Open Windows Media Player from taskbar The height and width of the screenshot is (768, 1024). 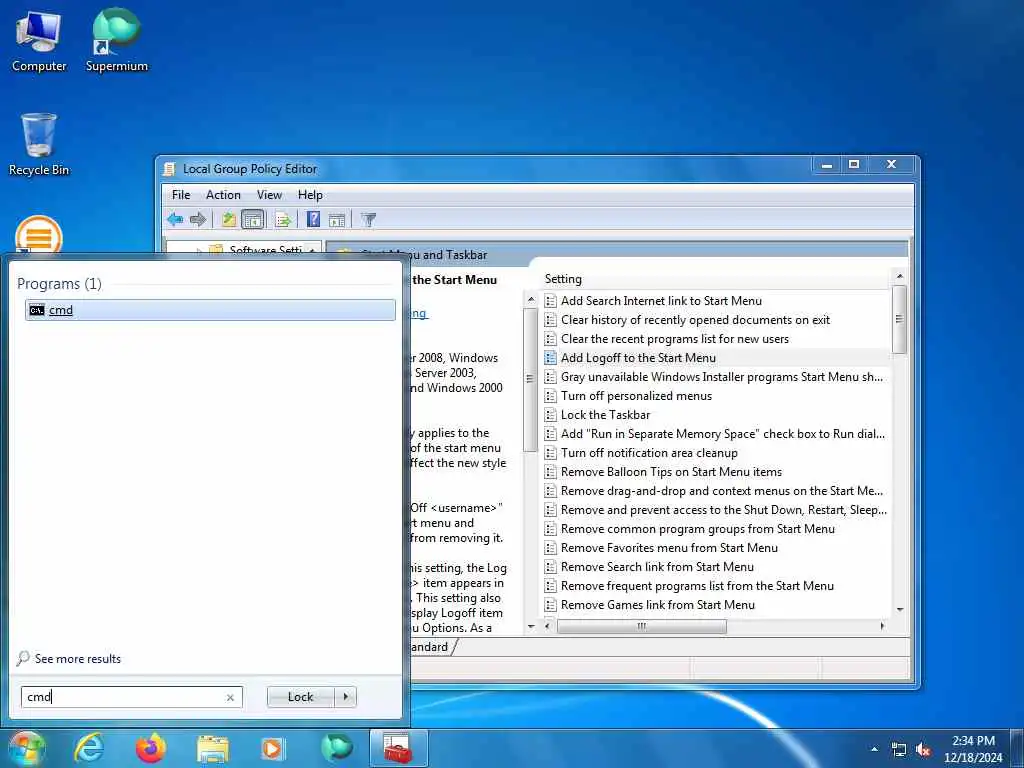point(273,748)
